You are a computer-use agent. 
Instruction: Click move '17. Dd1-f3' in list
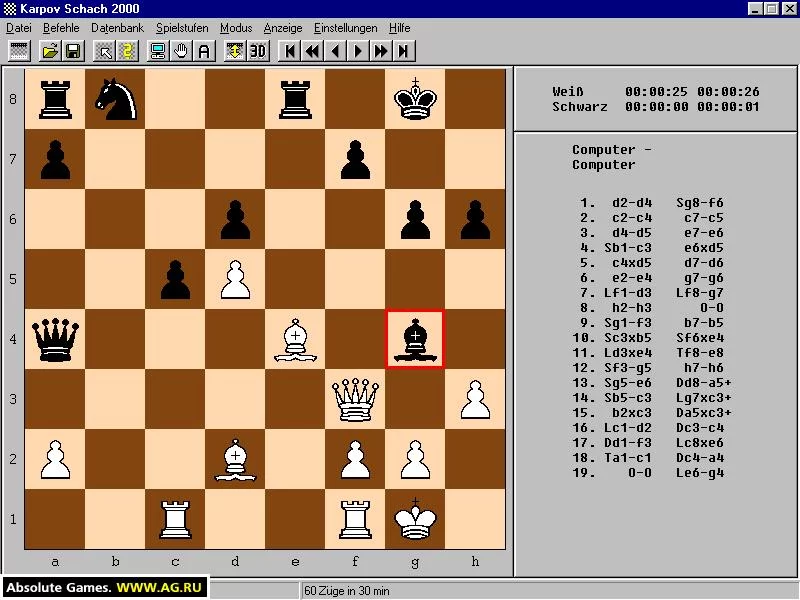point(612,443)
